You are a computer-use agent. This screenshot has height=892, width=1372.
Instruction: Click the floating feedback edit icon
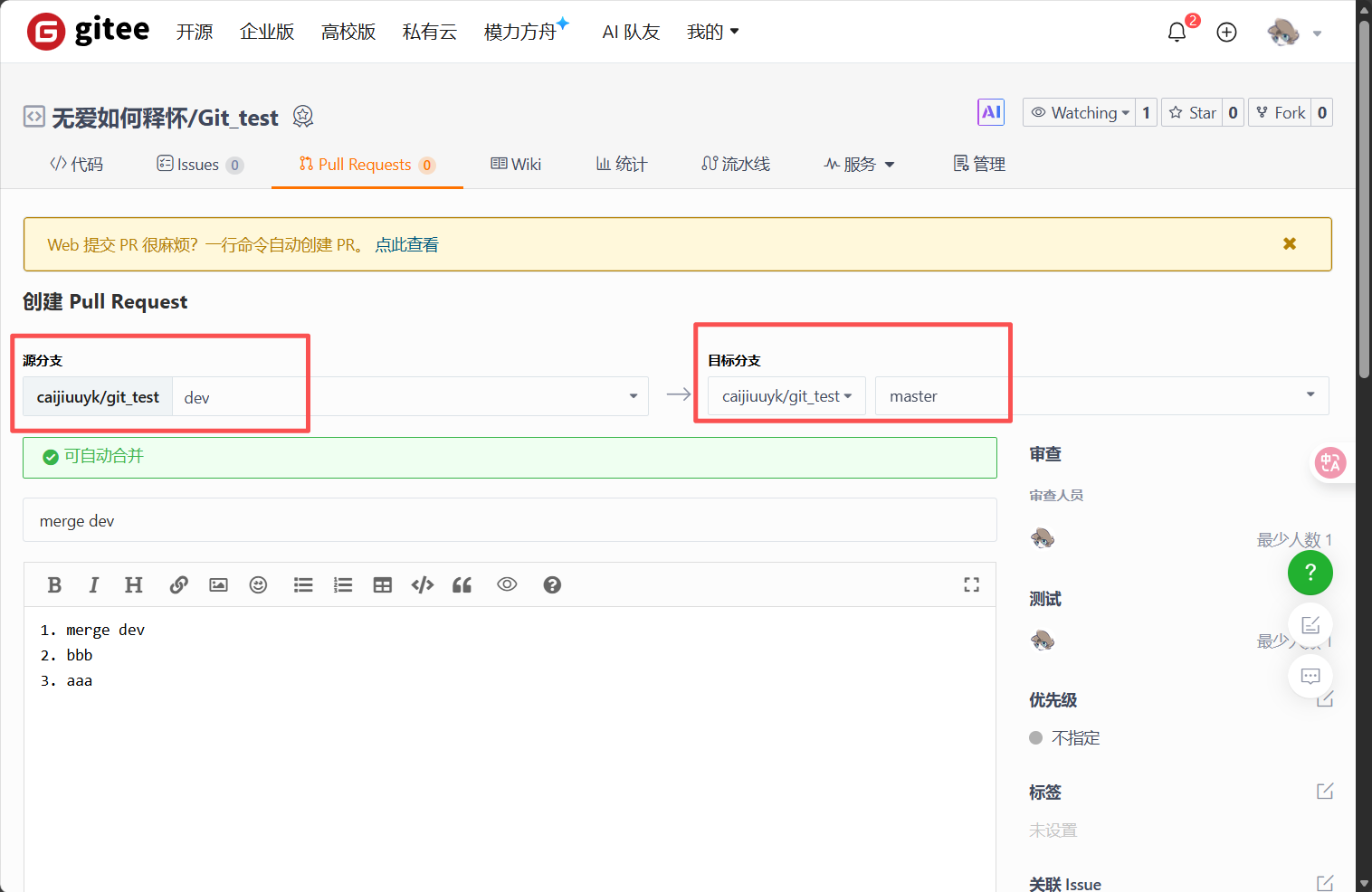pos(1310,624)
